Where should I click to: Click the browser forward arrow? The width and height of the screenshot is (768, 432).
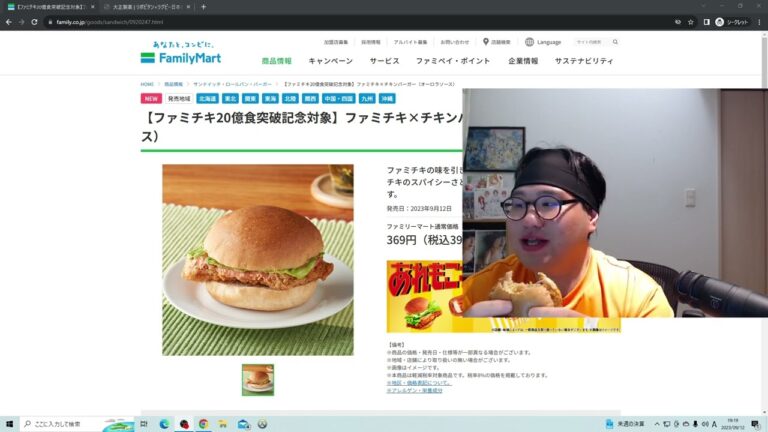pyautogui.click(x=21, y=22)
